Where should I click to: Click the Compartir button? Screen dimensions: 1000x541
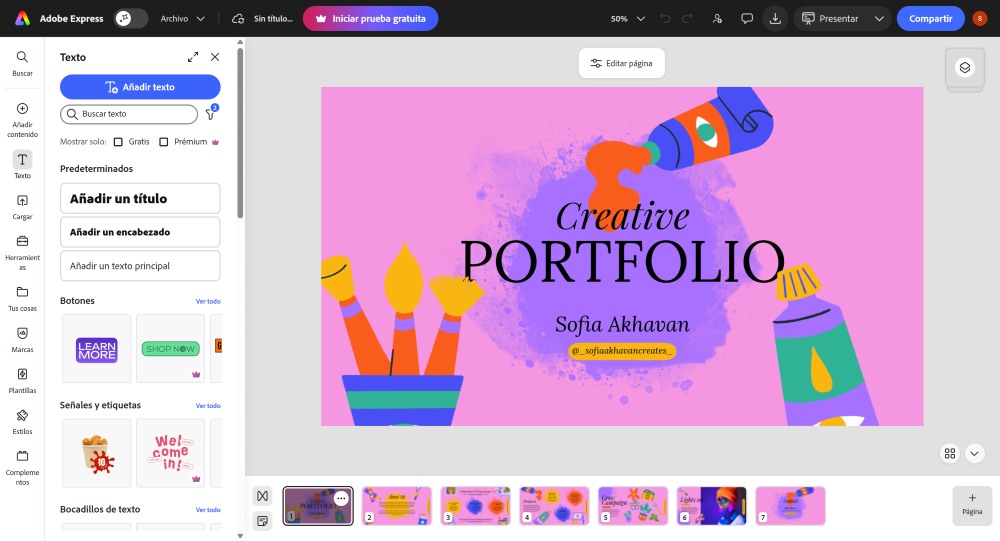click(930, 19)
